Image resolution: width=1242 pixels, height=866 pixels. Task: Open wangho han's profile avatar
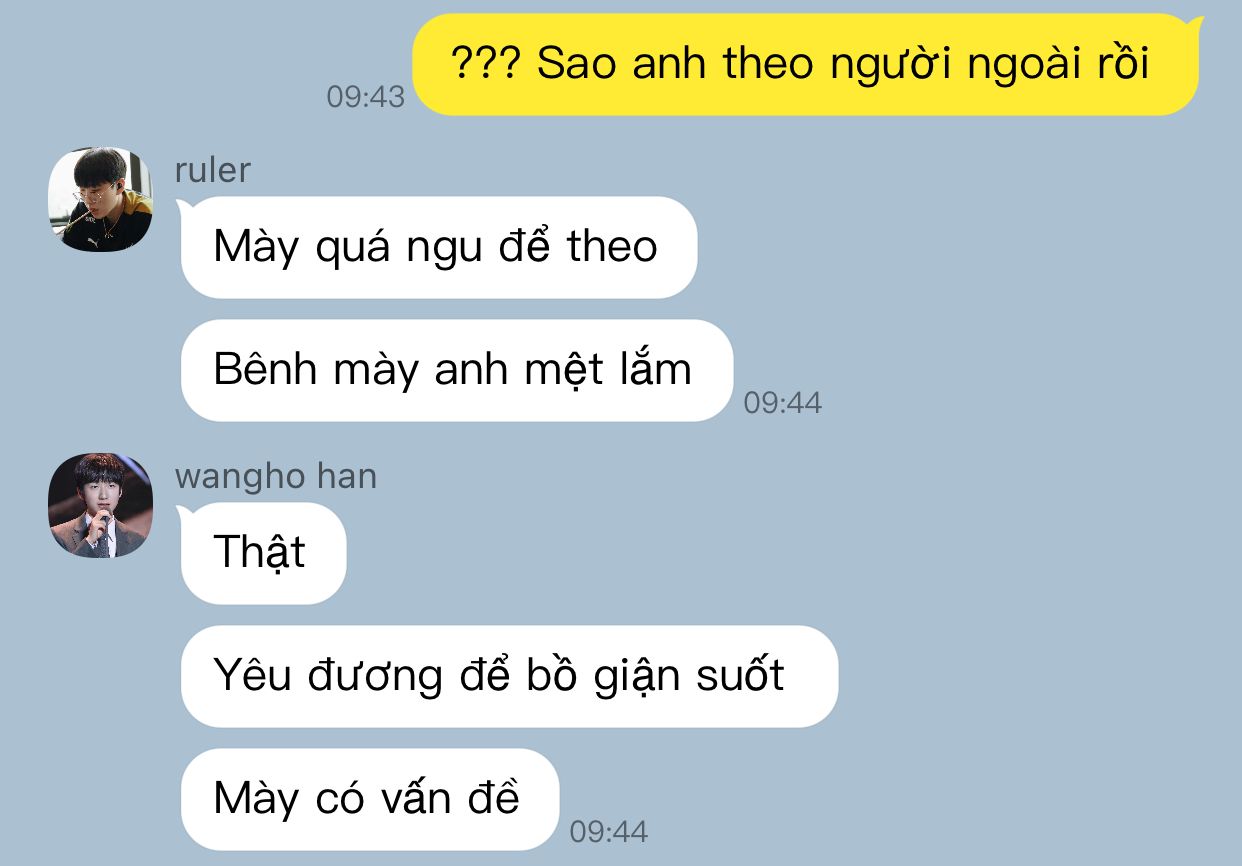pos(100,505)
